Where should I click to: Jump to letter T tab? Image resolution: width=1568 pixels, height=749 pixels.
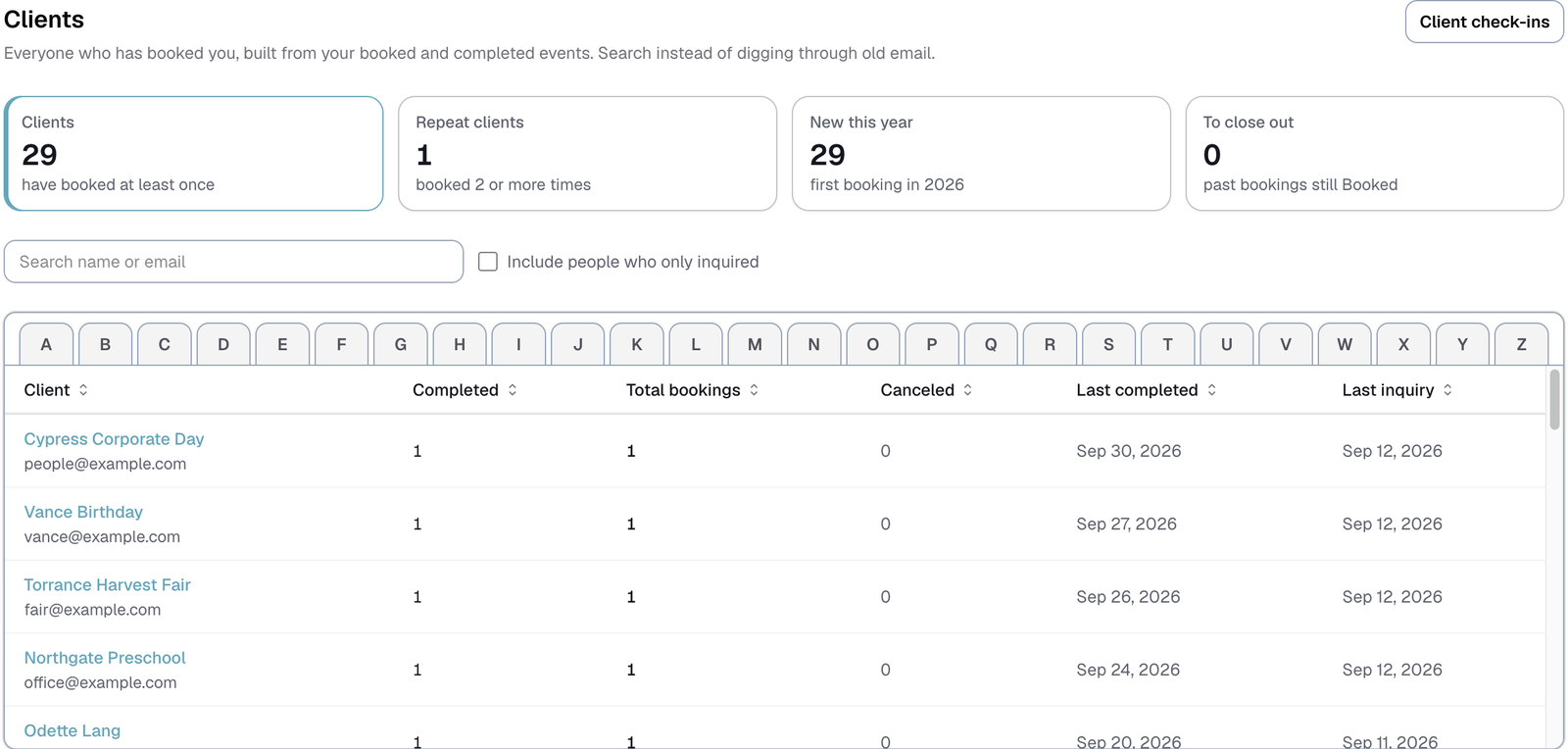click(x=1167, y=344)
